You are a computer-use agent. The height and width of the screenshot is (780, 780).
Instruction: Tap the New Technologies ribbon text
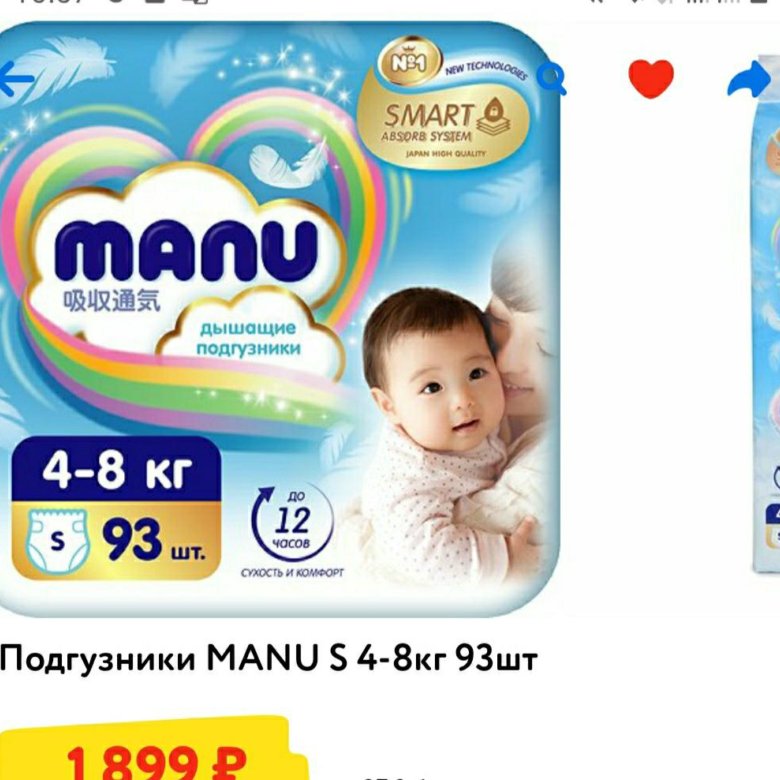[486, 71]
